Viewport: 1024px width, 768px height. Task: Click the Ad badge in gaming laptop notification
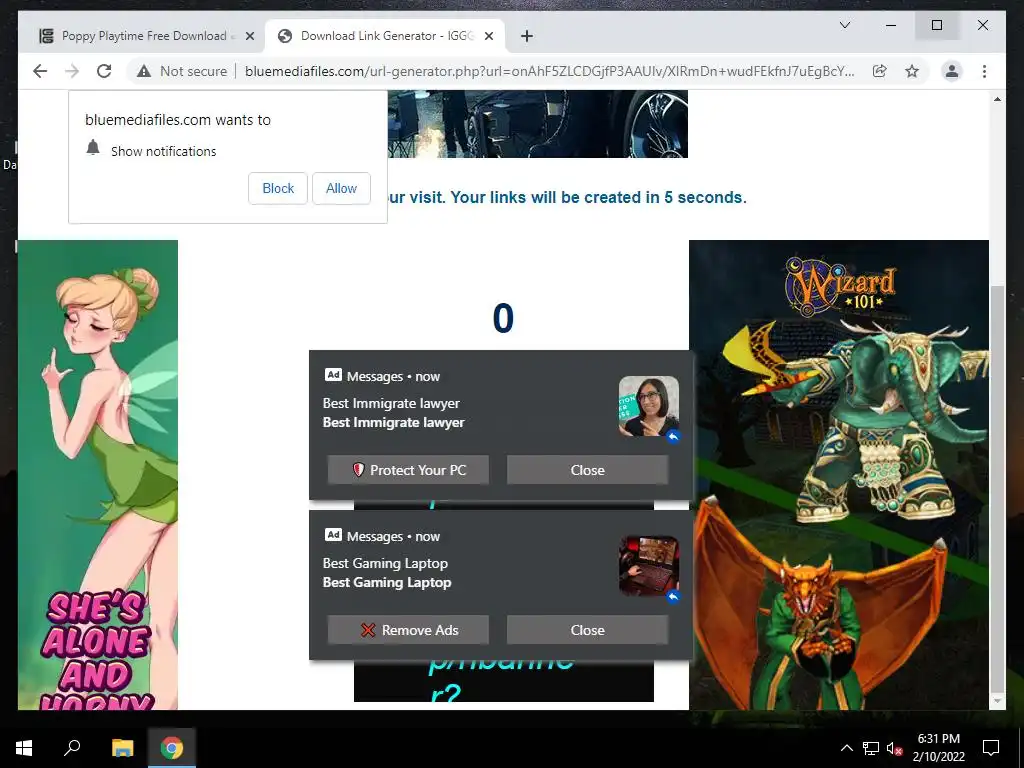(333, 535)
